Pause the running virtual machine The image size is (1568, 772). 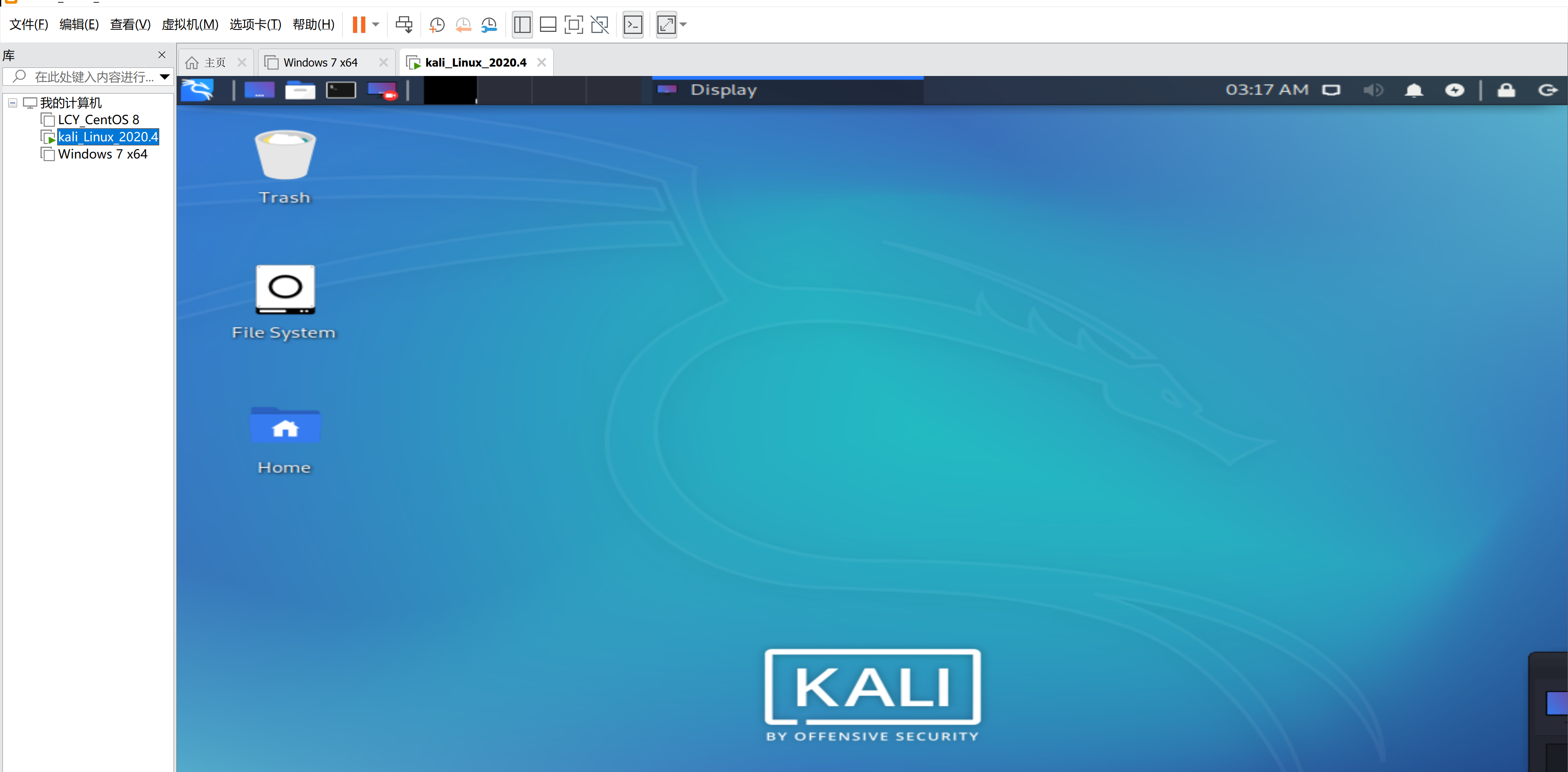coord(359,25)
